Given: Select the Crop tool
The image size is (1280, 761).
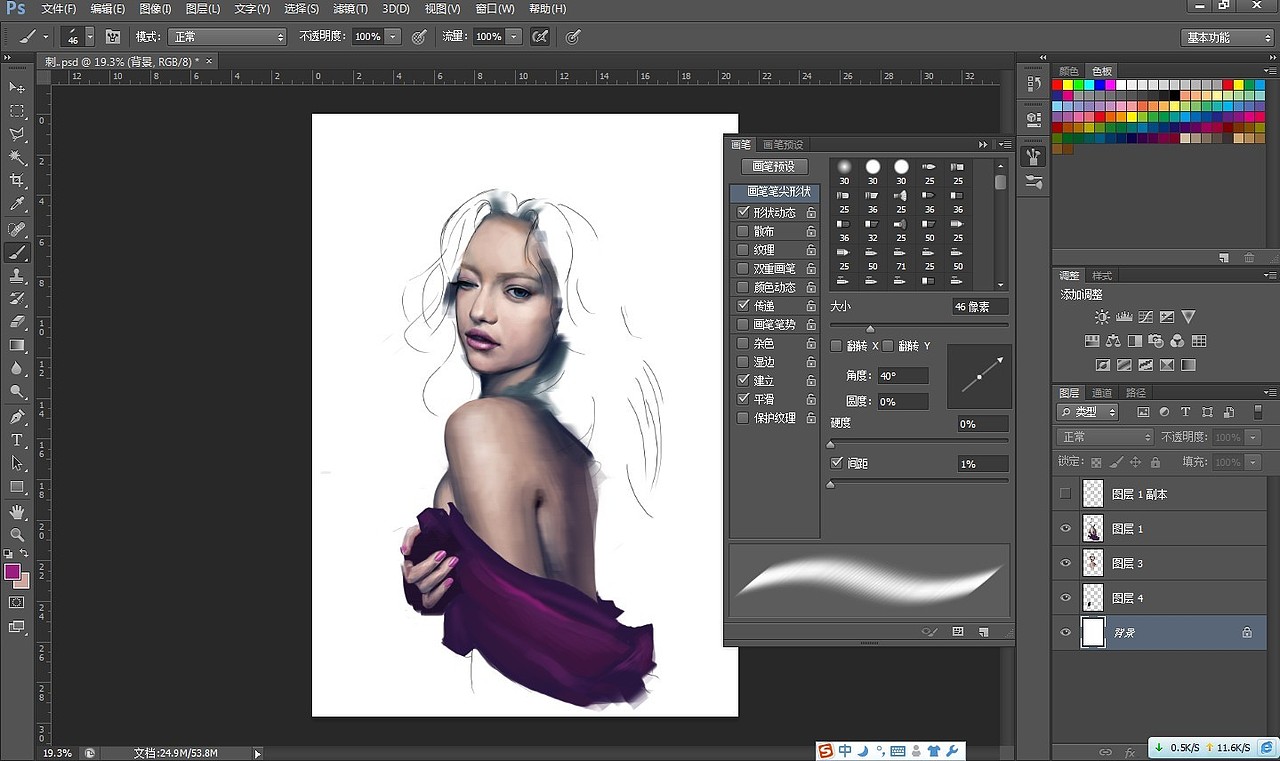Looking at the screenshot, I should (x=17, y=181).
